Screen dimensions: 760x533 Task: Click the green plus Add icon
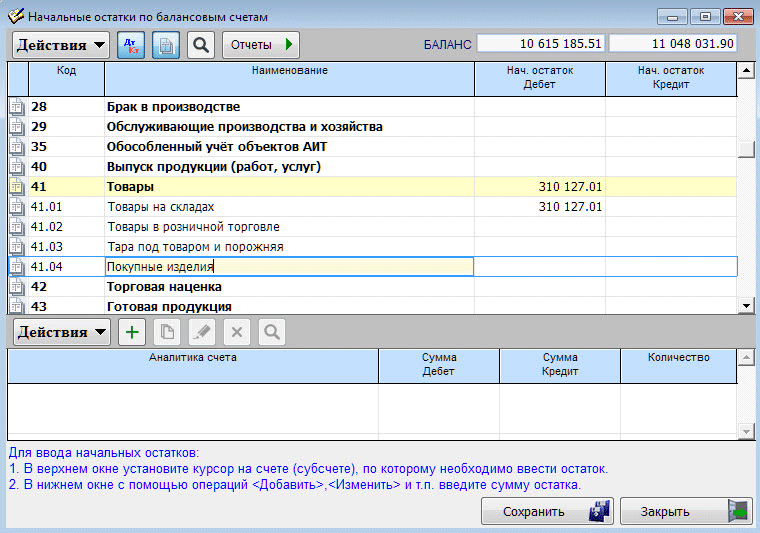132,332
